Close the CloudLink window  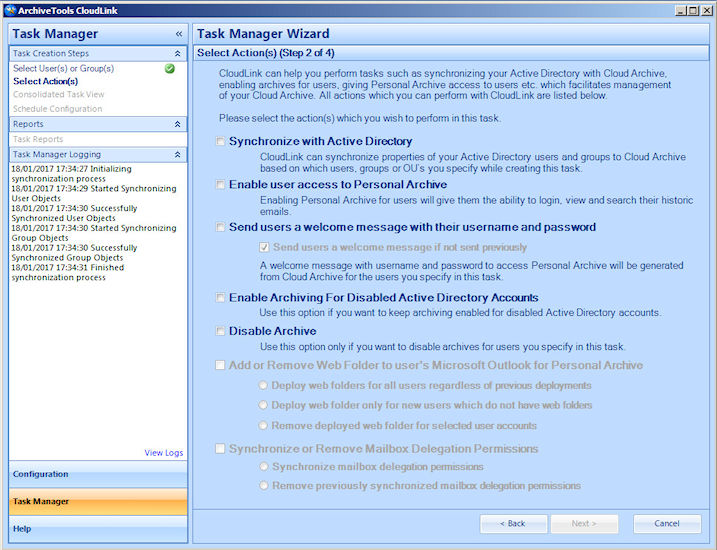click(706, 11)
